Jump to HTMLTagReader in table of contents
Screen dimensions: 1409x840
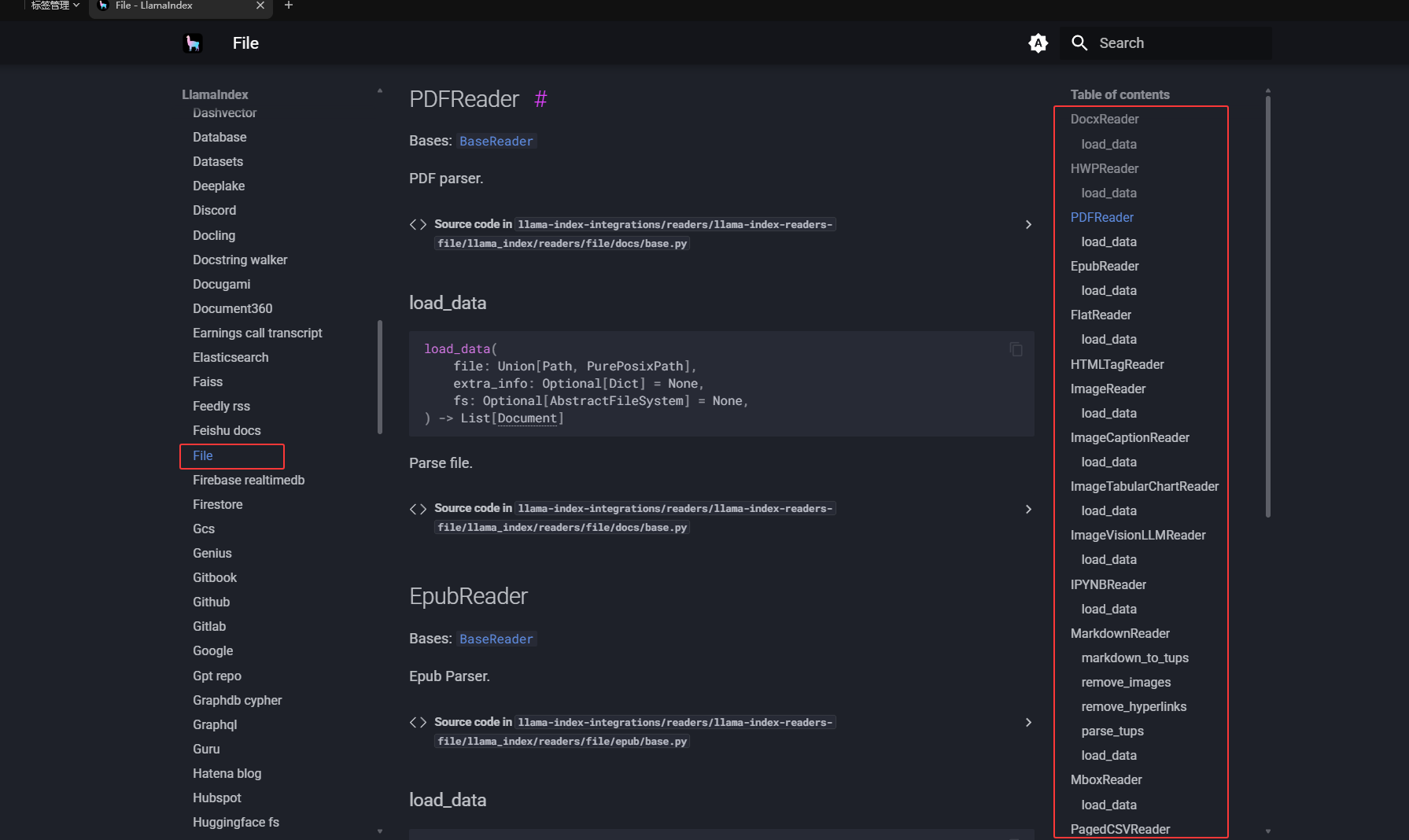pyautogui.click(x=1117, y=364)
